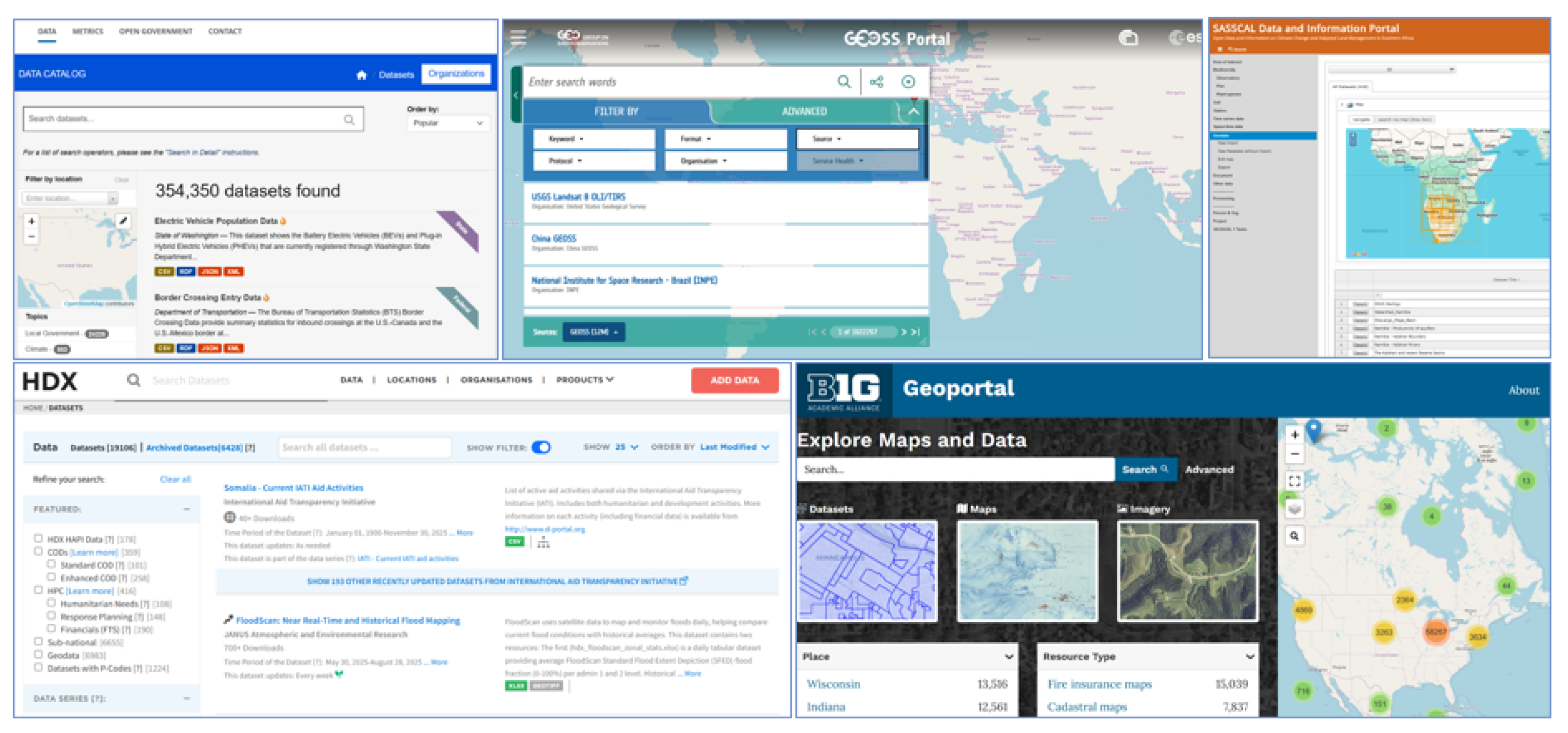Zoom out on the BIG Geoportal map
The height and width of the screenshot is (733, 1568).
point(1294,454)
